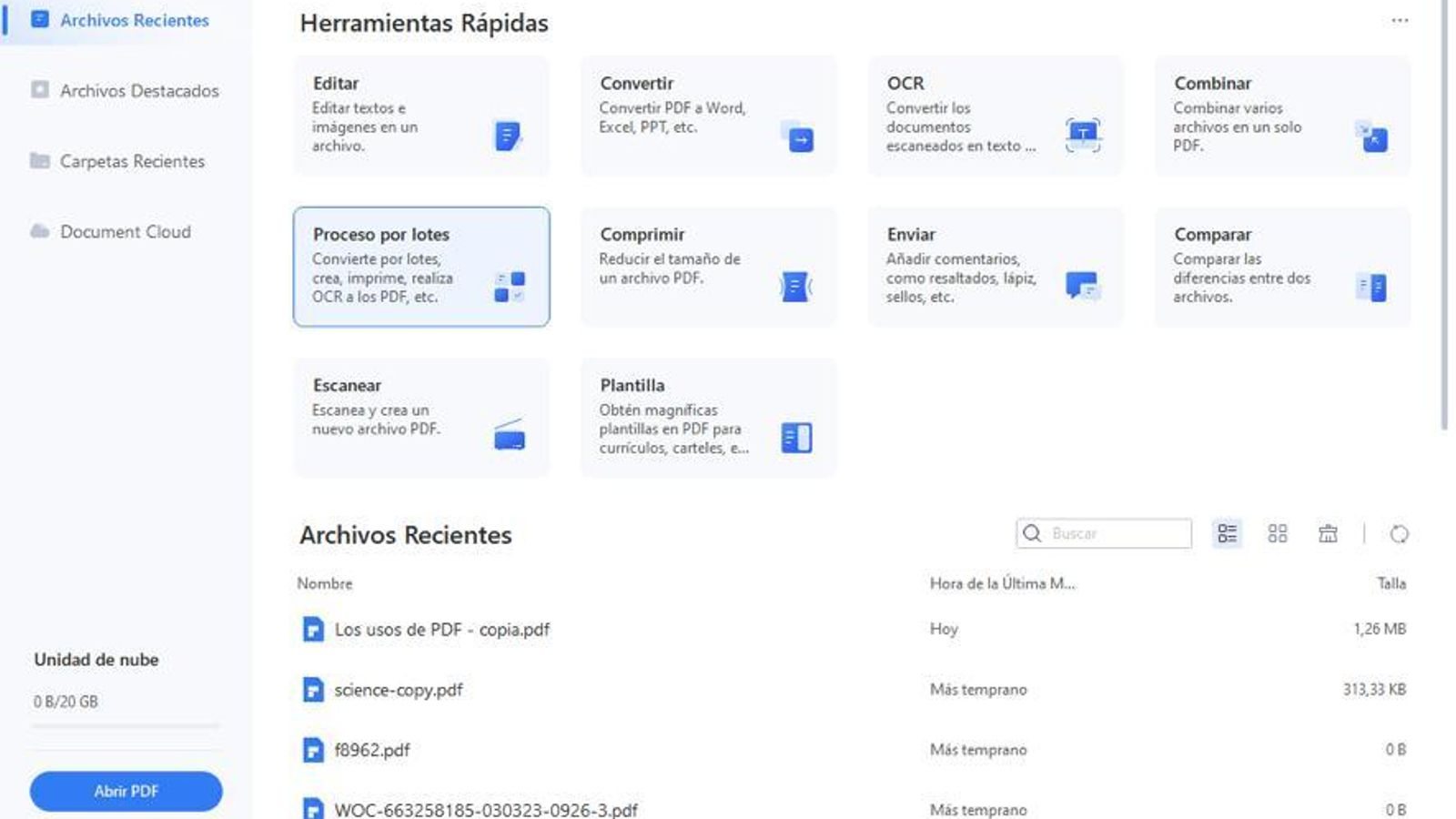The width and height of the screenshot is (1456, 819).
Task: Open the three-dots more options menu
Action: [1400, 21]
